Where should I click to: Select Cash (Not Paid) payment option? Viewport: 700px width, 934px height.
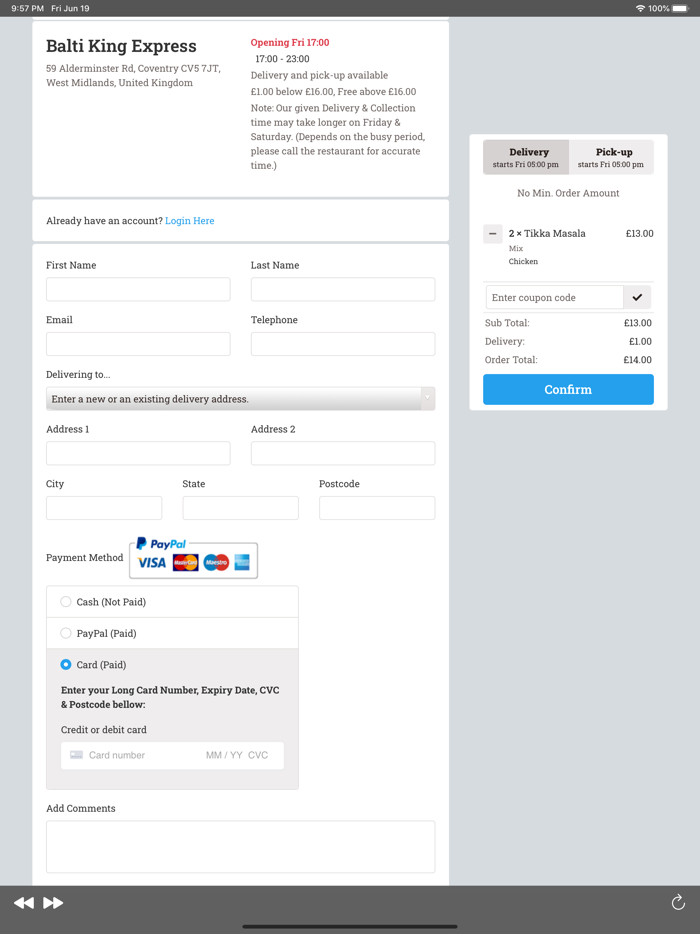click(66, 602)
